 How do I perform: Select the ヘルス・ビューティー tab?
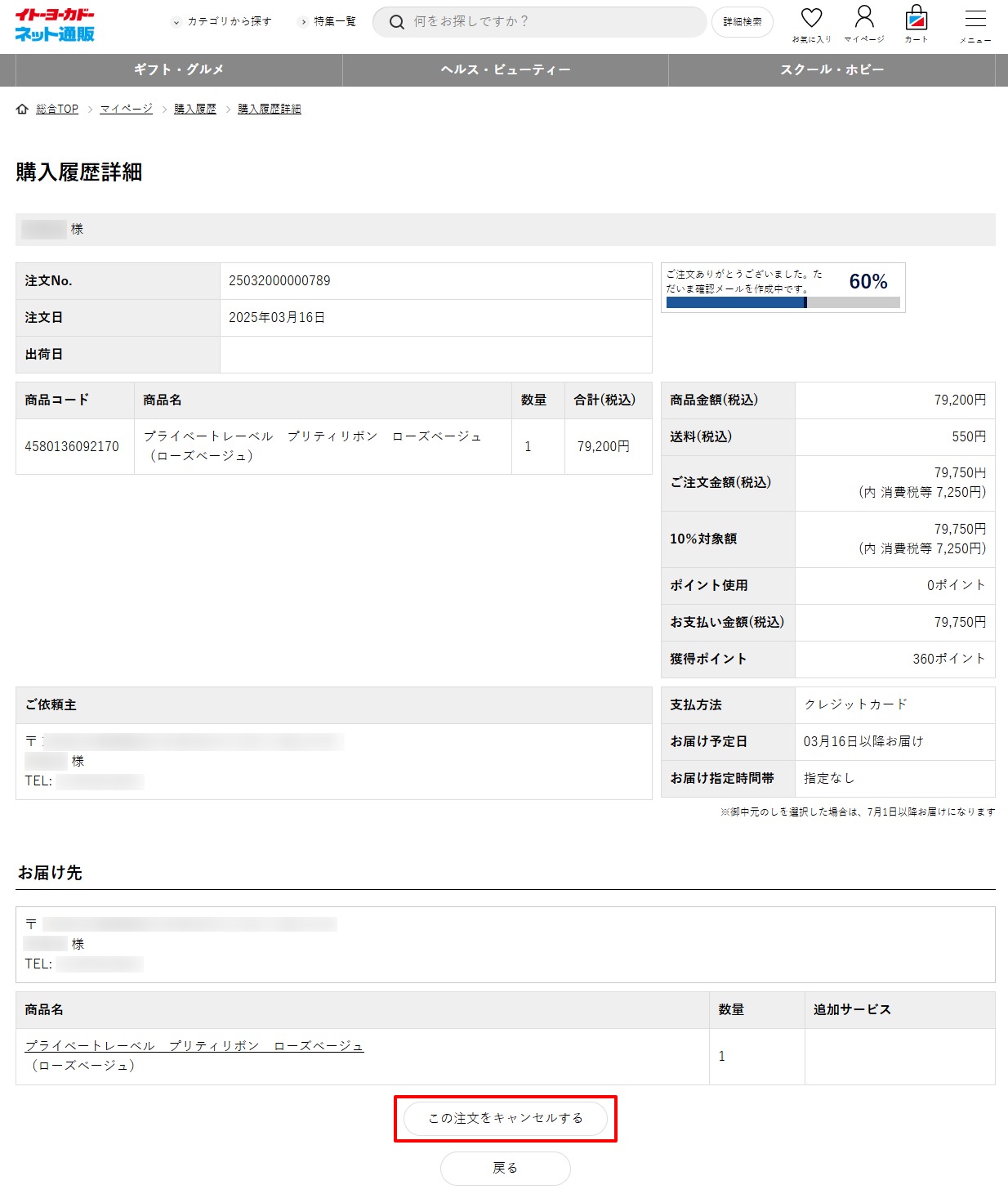pyautogui.click(x=505, y=70)
